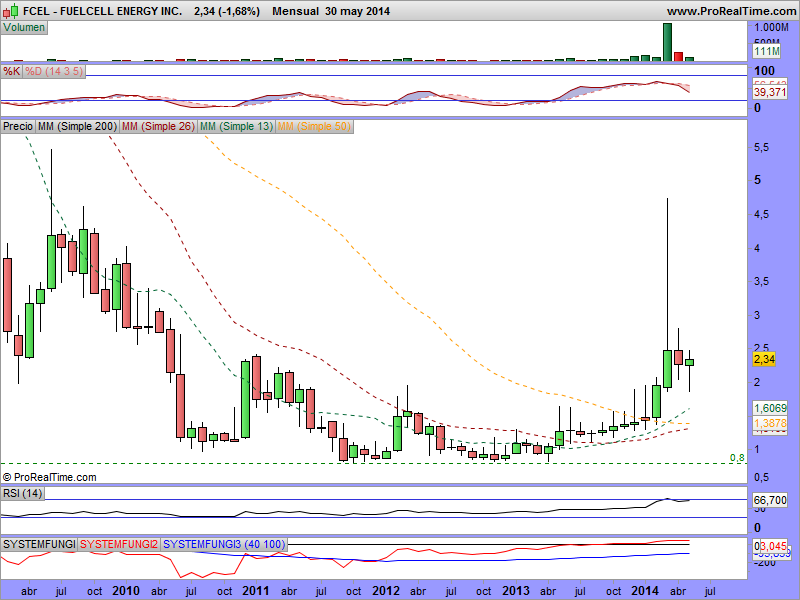800x600 pixels.
Task: Click the 3,045 SYSTEMFUNGI value tag
Action: coord(773,546)
